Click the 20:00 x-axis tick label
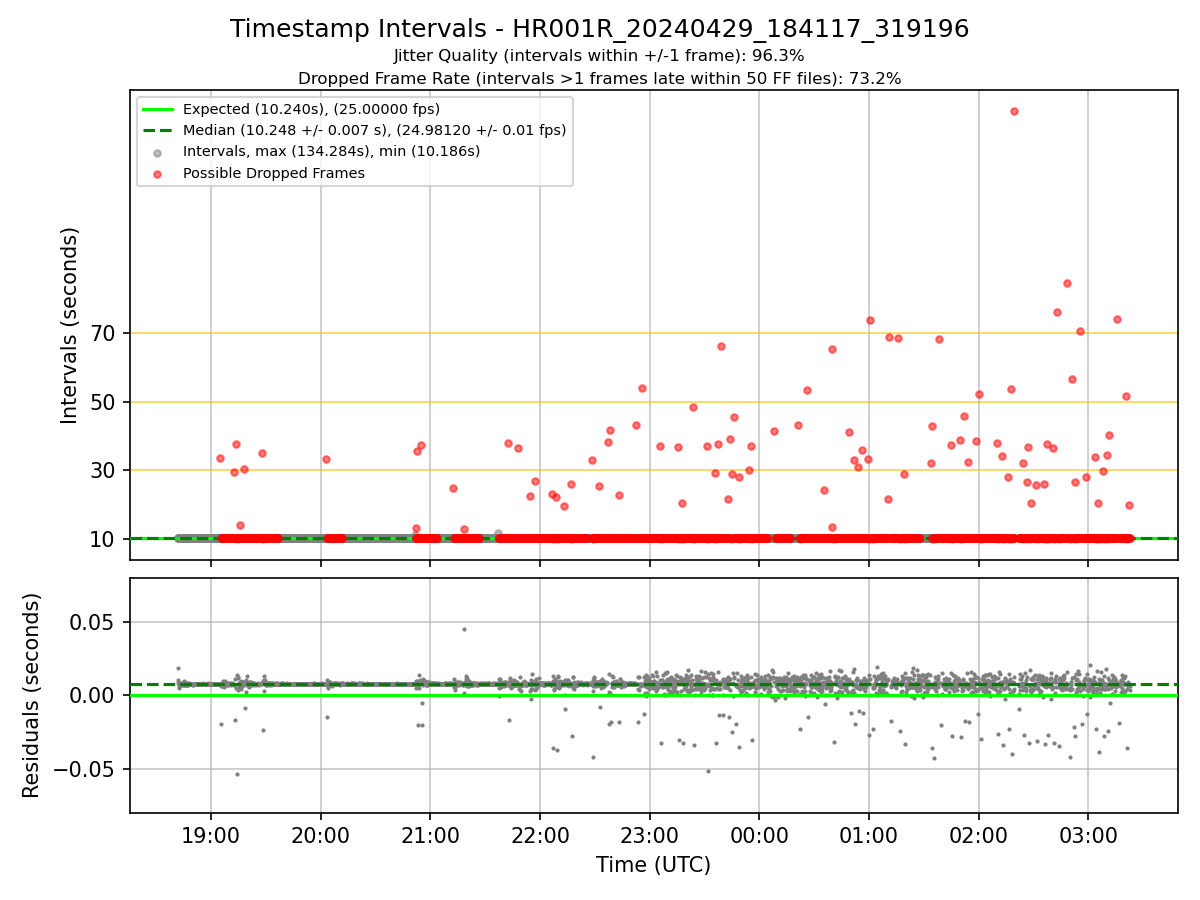This screenshot has width=1200, height=900. click(x=320, y=834)
